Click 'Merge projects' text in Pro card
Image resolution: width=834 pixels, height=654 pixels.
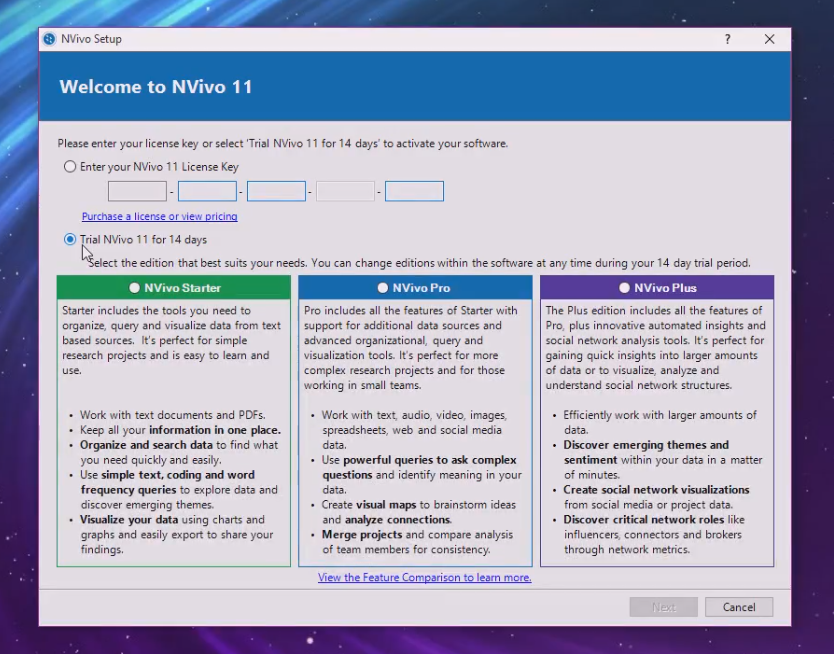coord(362,534)
